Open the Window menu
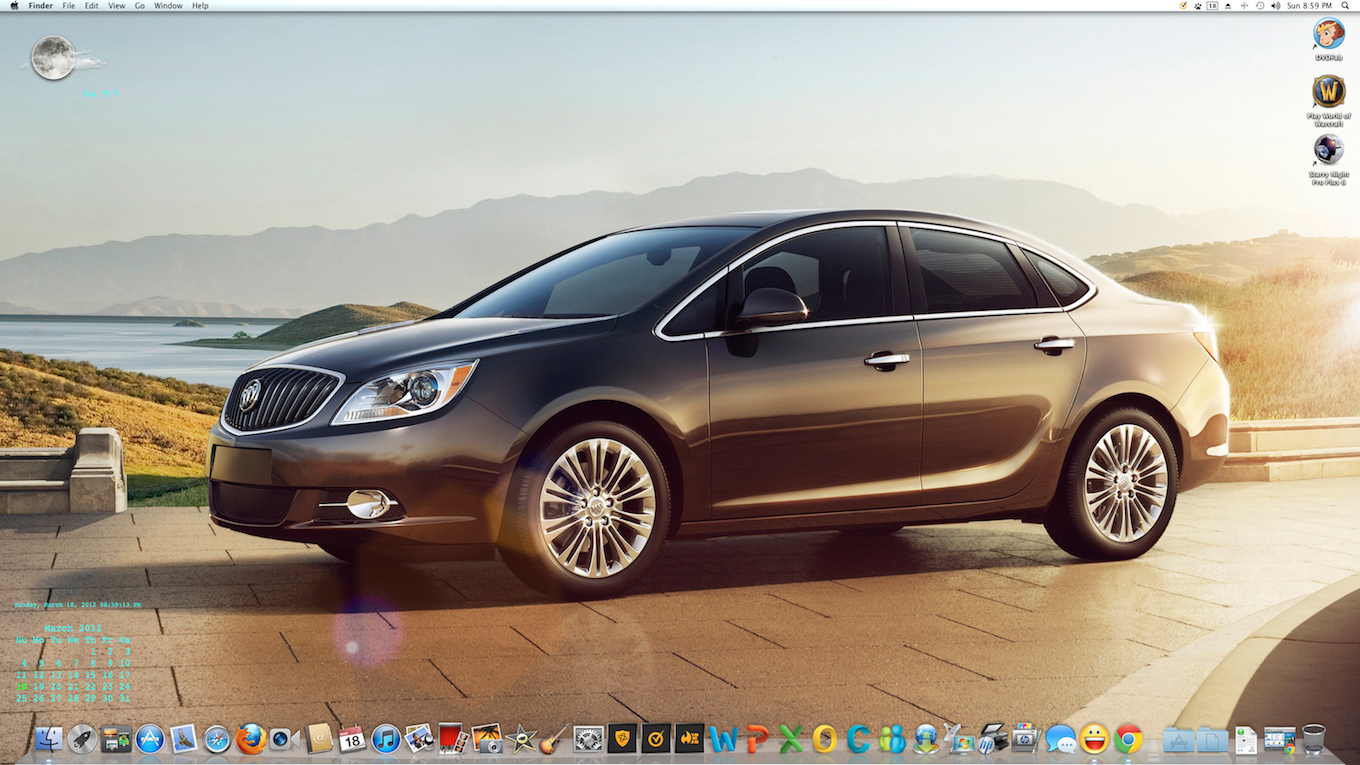 (x=168, y=6)
